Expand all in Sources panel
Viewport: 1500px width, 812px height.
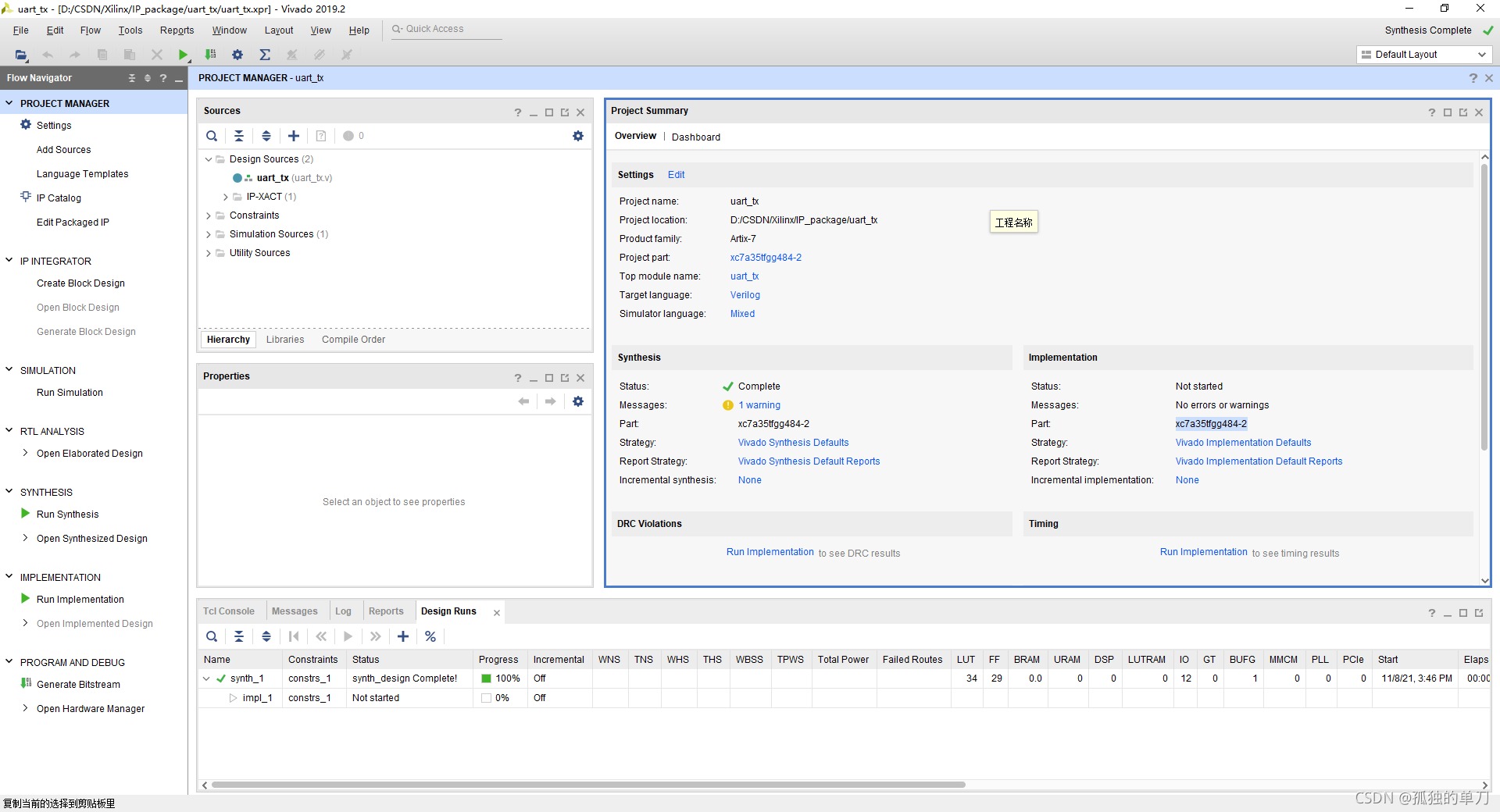(266, 136)
